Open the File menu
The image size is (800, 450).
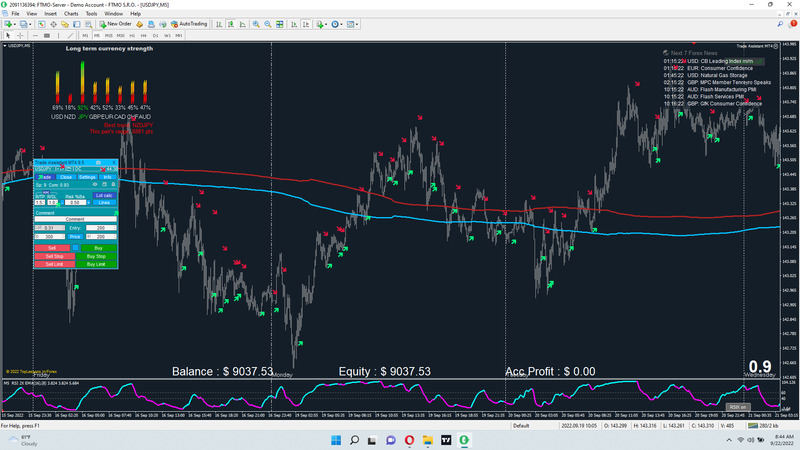(x=15, y=14)
